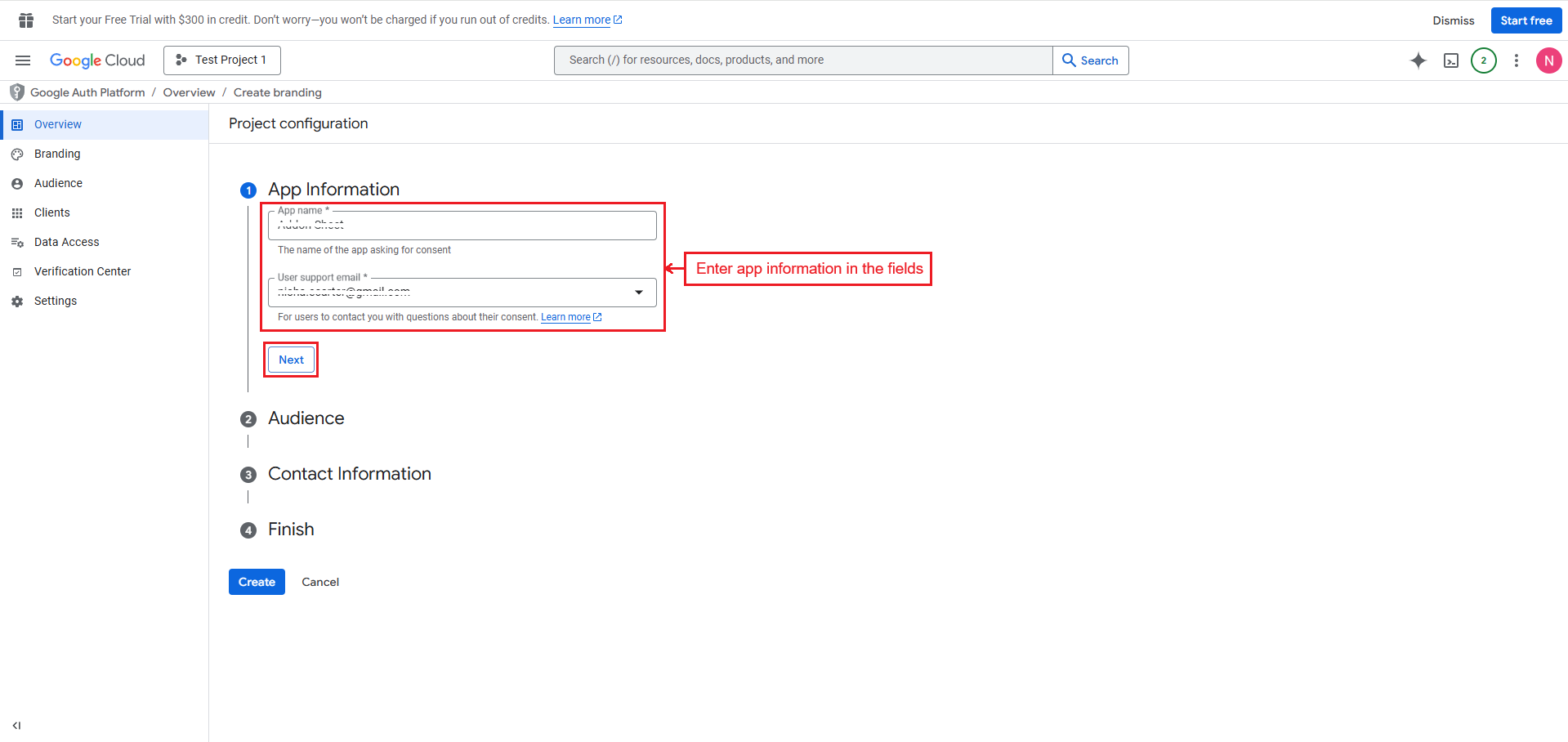Dismiss the free trial banner
Image resolution: width=1568 pixels, height=742 pixels.
tap(1453, 20)
